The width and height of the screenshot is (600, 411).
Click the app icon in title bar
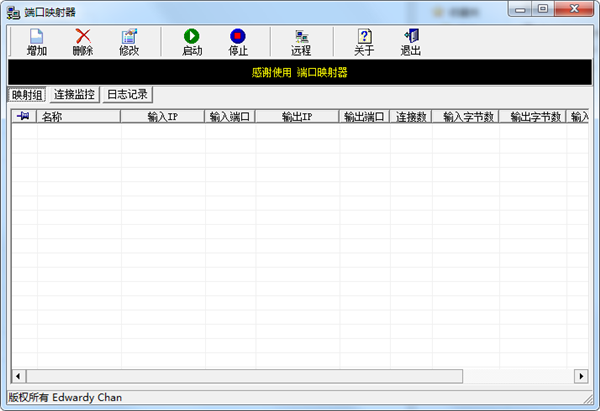click(x=12, y=11)
